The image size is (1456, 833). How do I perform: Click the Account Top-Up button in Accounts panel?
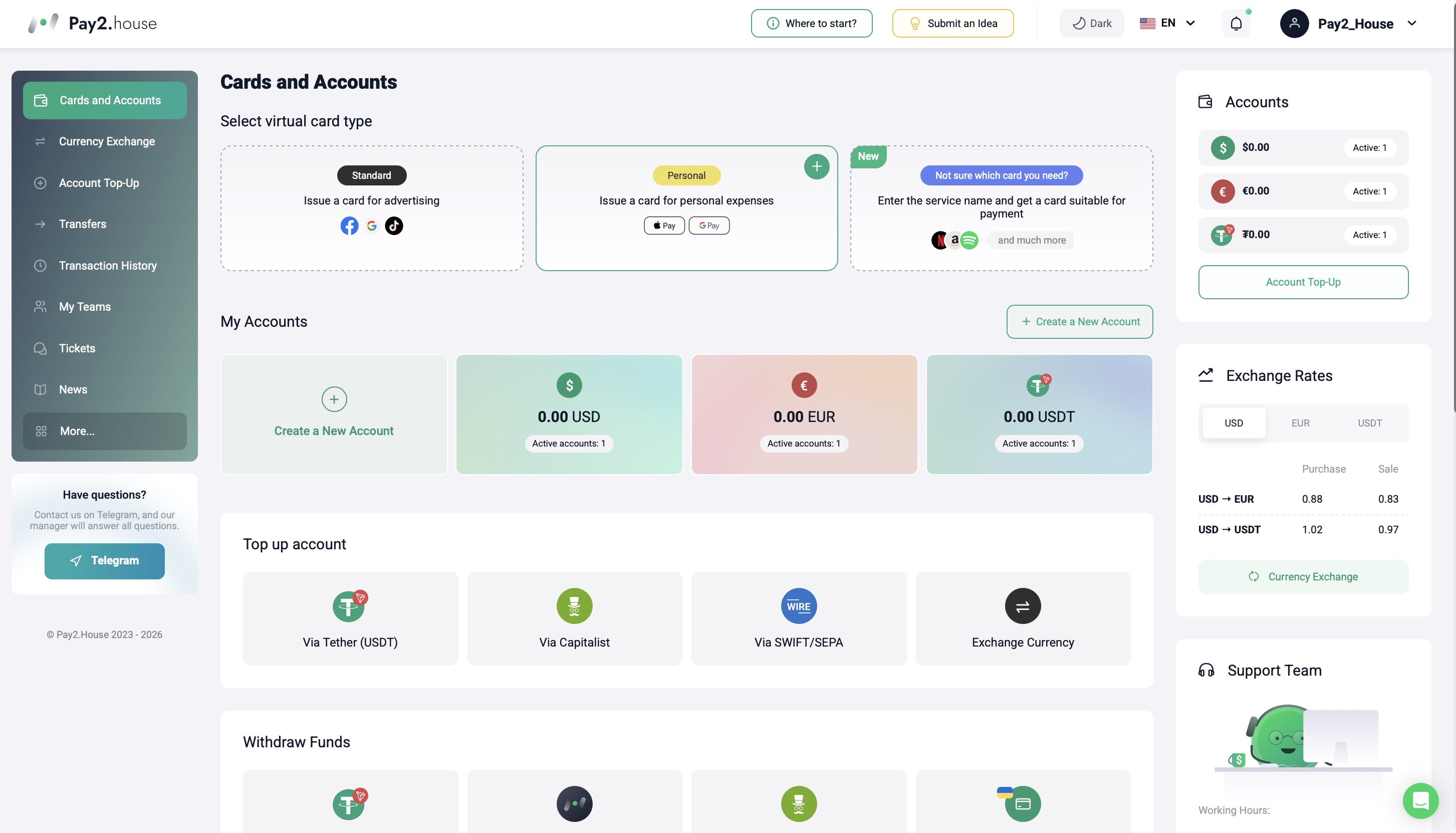pyautogui.click(x=1303, y=282)
